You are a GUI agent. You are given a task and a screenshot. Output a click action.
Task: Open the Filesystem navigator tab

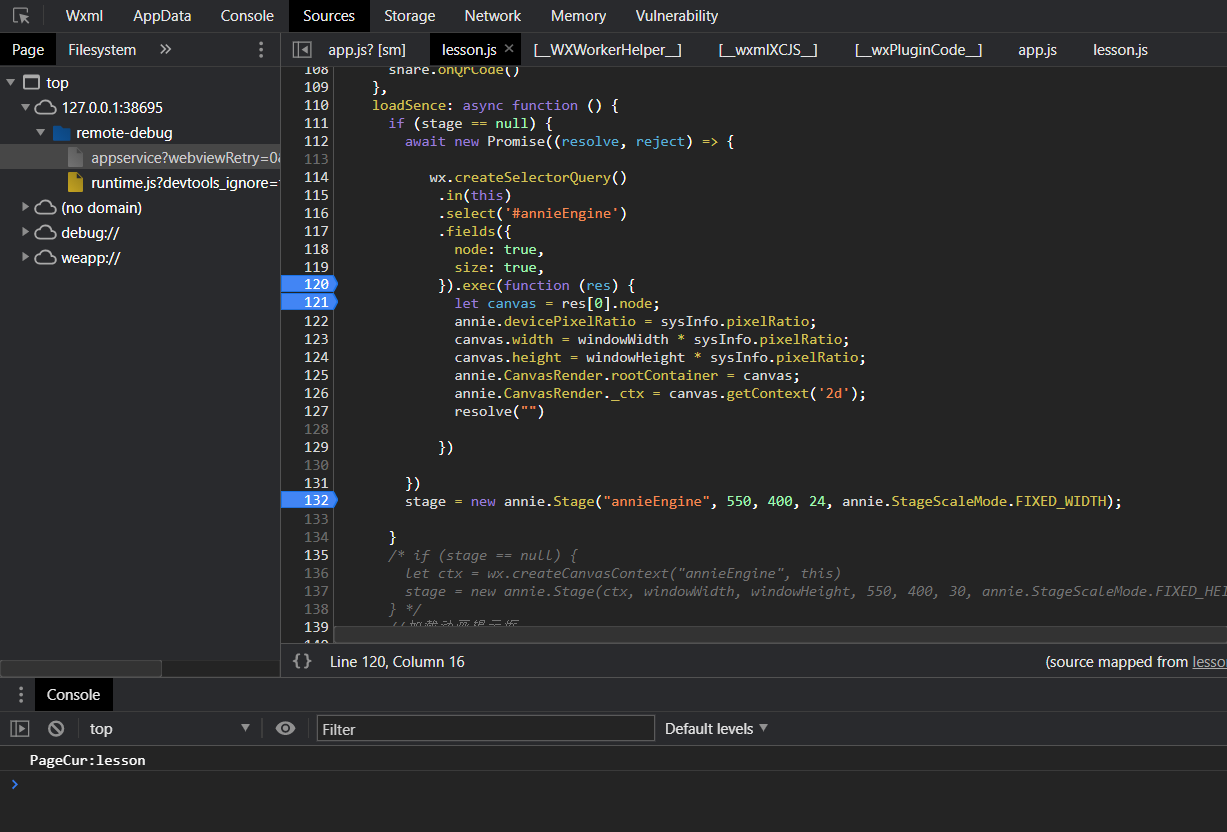(x=102, y=49)
